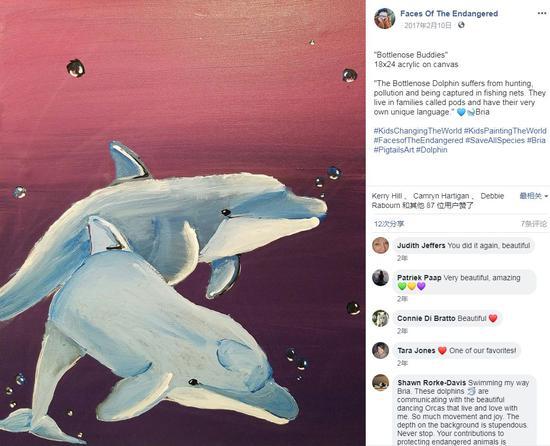550x446 pixels.
Task: Click the public globe privacy icon
Action: click(x=461, y=25)
